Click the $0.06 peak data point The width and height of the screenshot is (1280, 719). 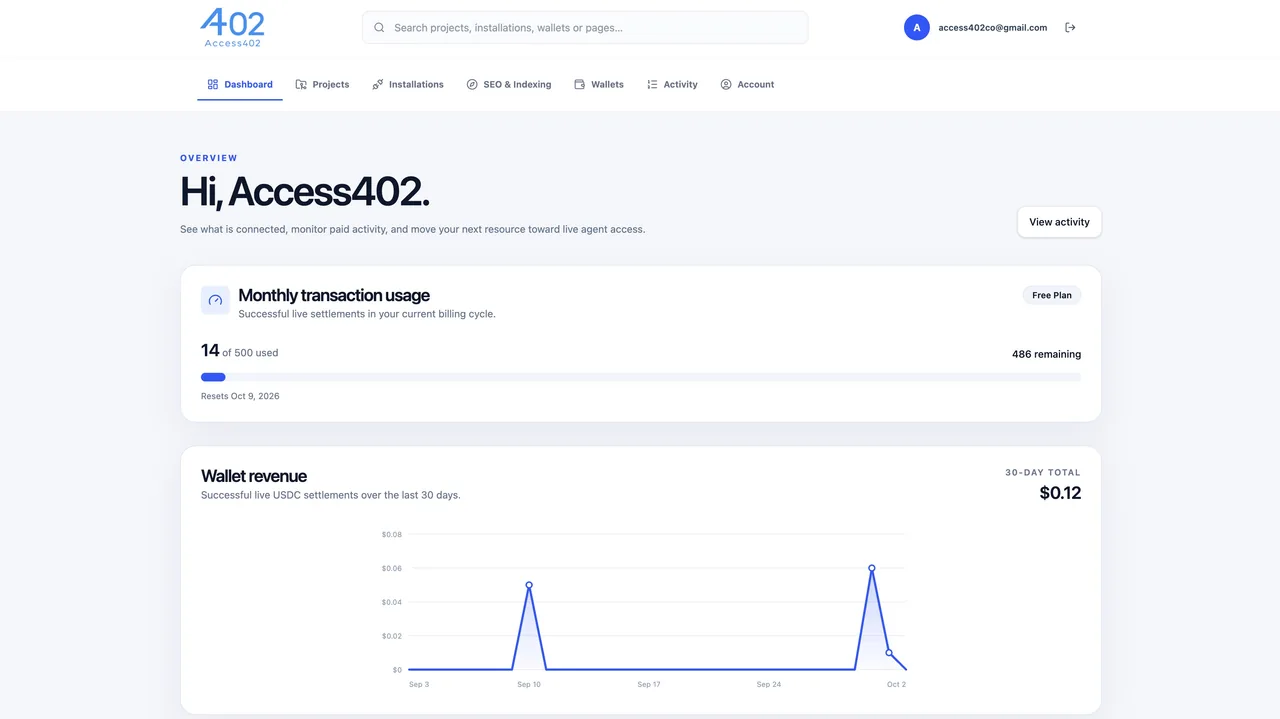tap(872, 568)
